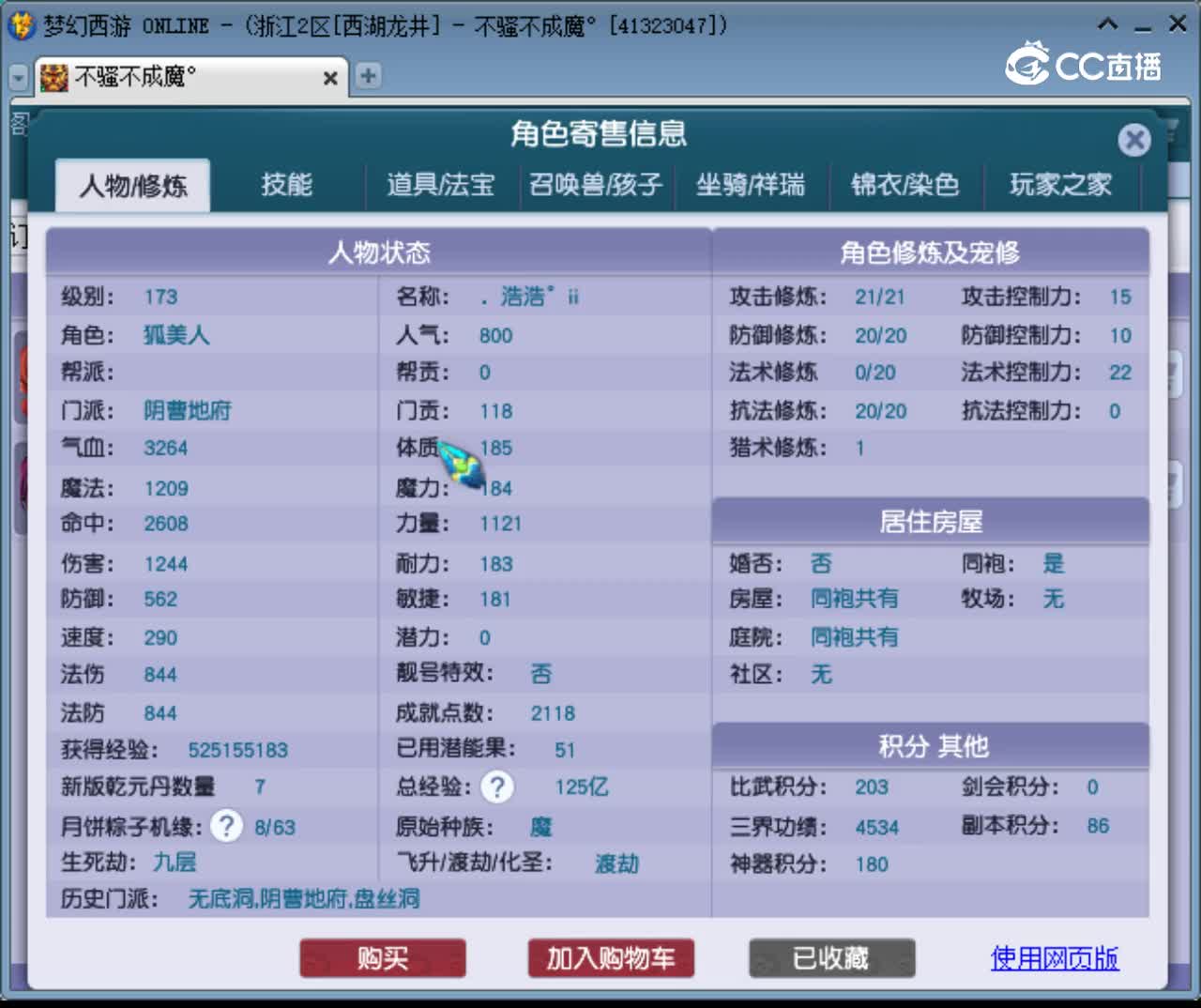Click the 购买 button
The height and width of the screenshot is (1008, 1201).
[383, 958]
